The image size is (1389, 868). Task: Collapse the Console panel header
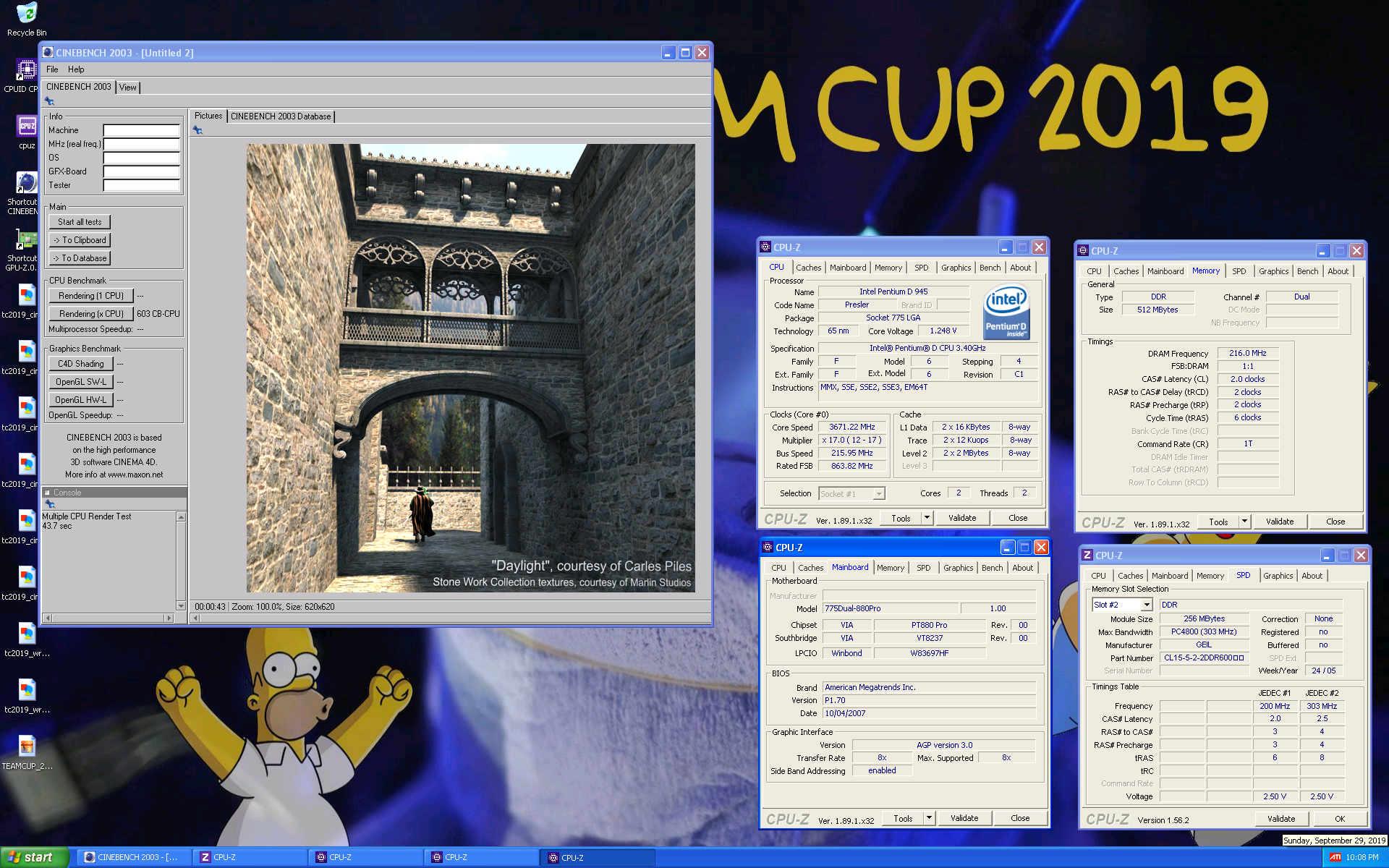pyautogui.click(x=48, y=493)
